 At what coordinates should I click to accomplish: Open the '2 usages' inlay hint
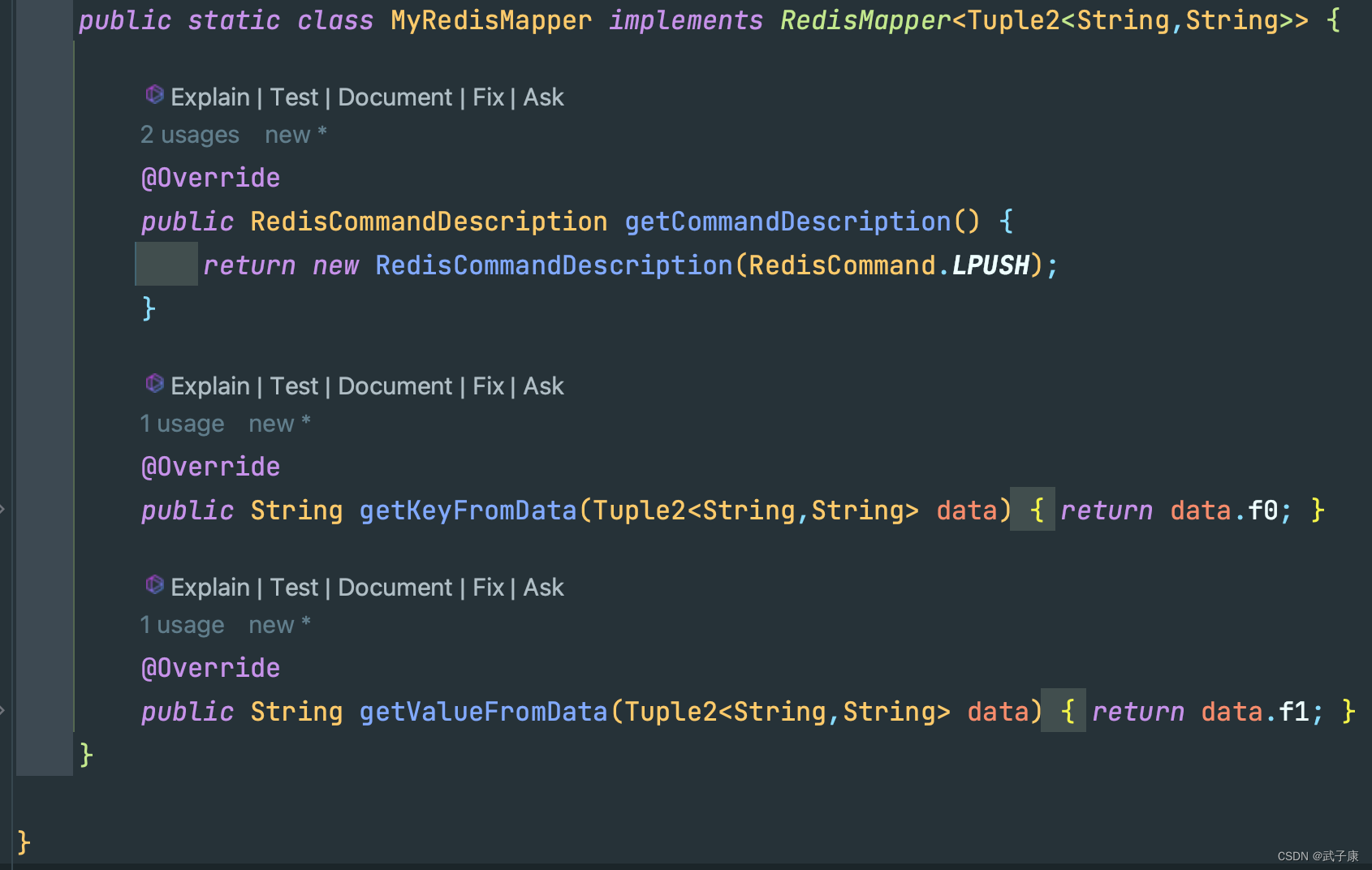(x=190, y=135)
